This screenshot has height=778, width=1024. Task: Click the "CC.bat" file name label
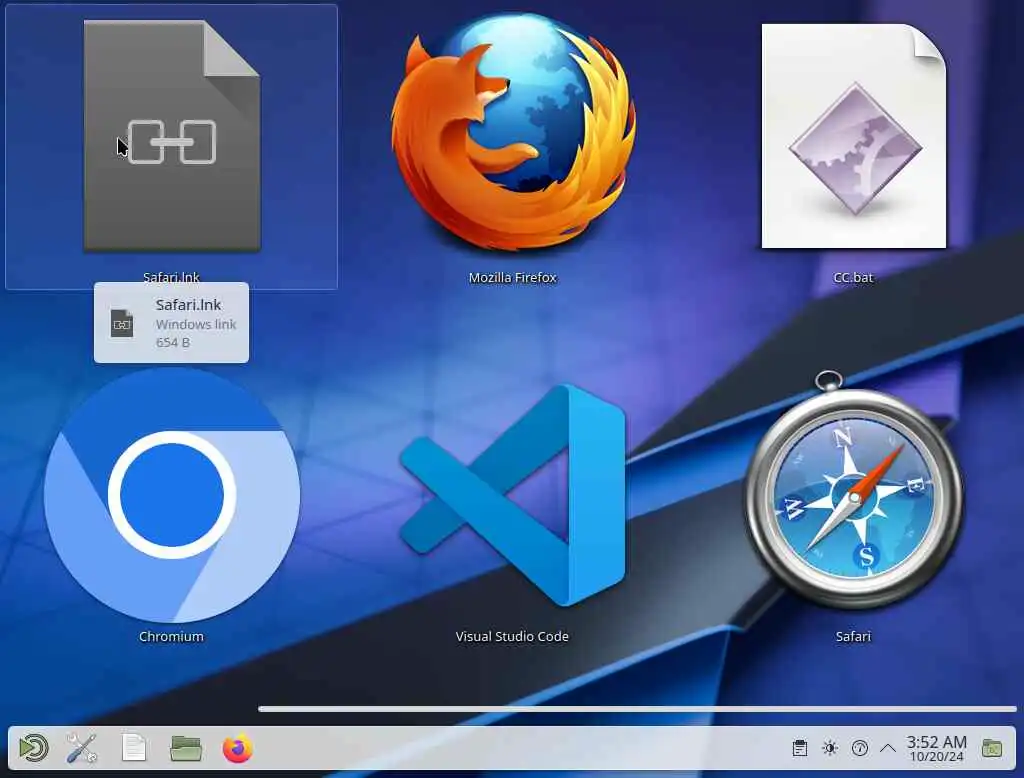[x=854, y=278]
